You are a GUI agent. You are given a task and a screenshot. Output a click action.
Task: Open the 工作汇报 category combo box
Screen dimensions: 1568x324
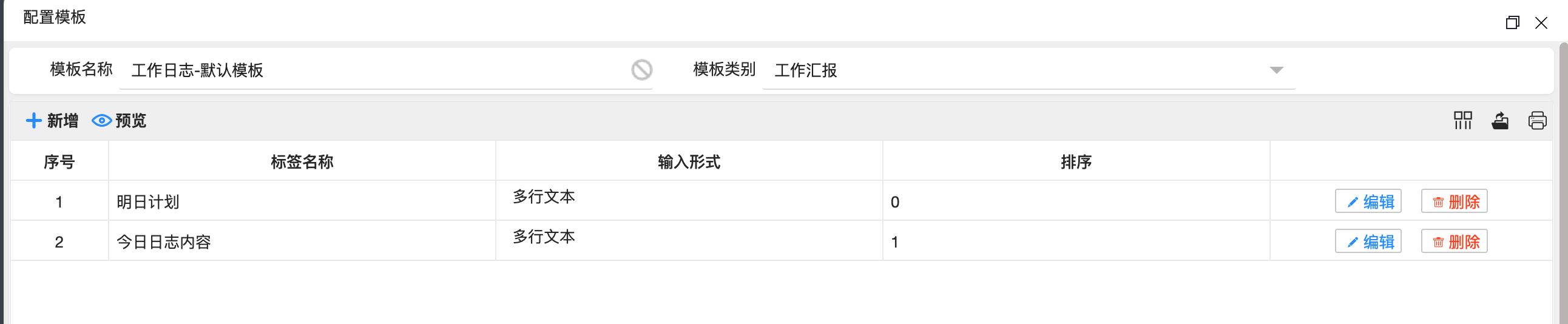click(x=1016, y=70)
